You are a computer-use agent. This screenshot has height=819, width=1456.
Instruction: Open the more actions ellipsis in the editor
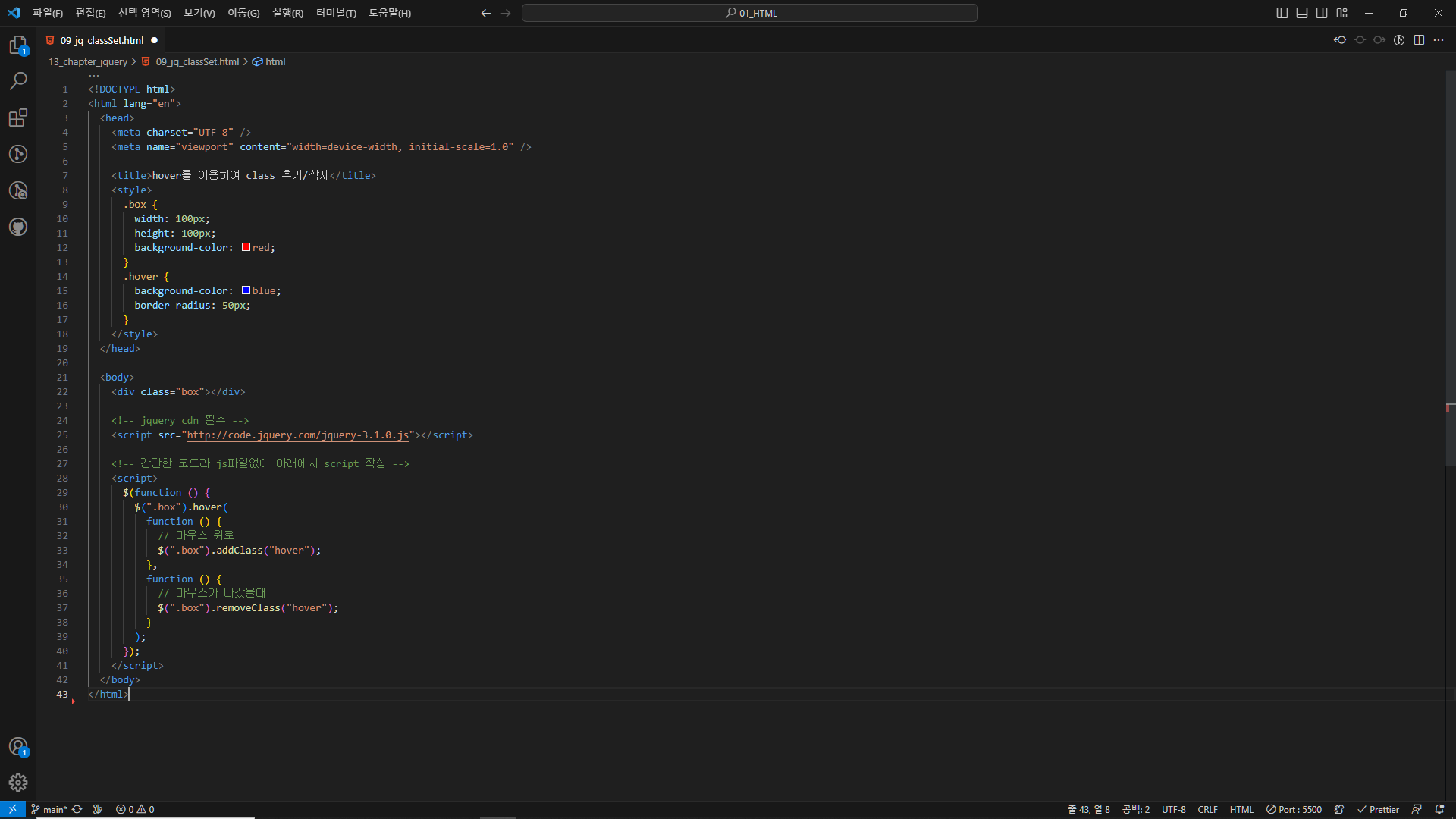click(x=1439, y=40)
